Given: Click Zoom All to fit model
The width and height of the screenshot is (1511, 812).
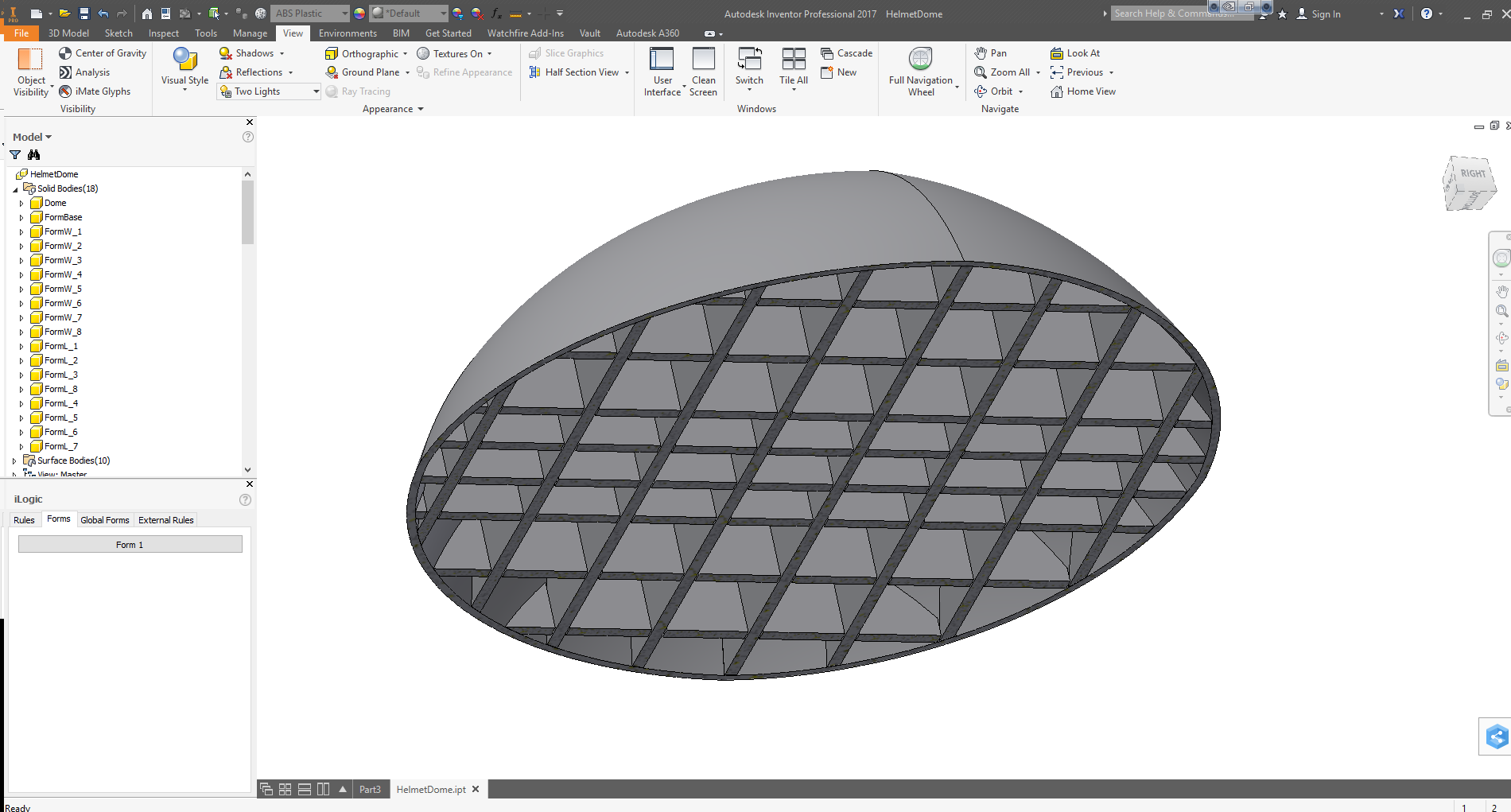Looking at the screenshot, I should pos(1002,72).
